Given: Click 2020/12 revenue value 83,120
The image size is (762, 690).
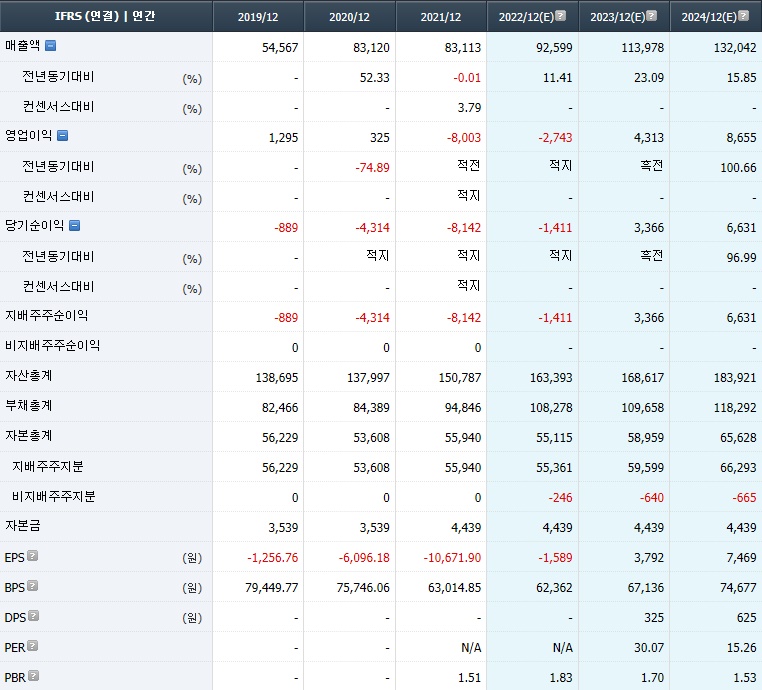Looking at the screenshot, I should click(371, 48).
